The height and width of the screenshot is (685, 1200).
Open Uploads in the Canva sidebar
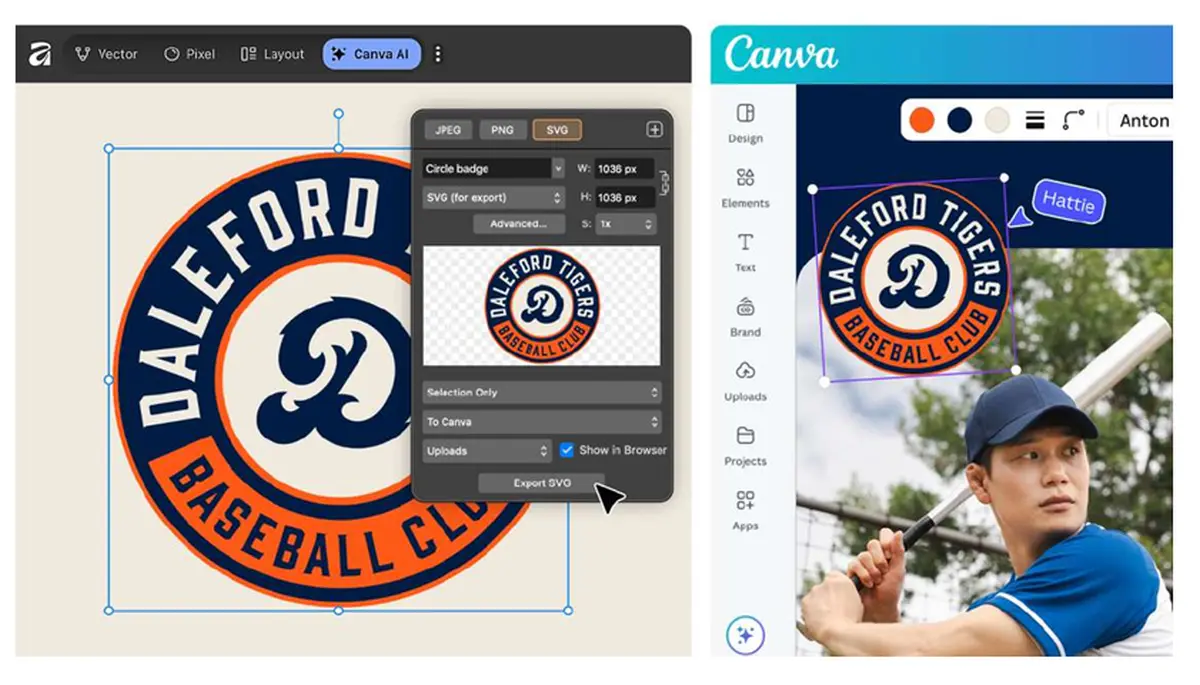coord(745,380)
